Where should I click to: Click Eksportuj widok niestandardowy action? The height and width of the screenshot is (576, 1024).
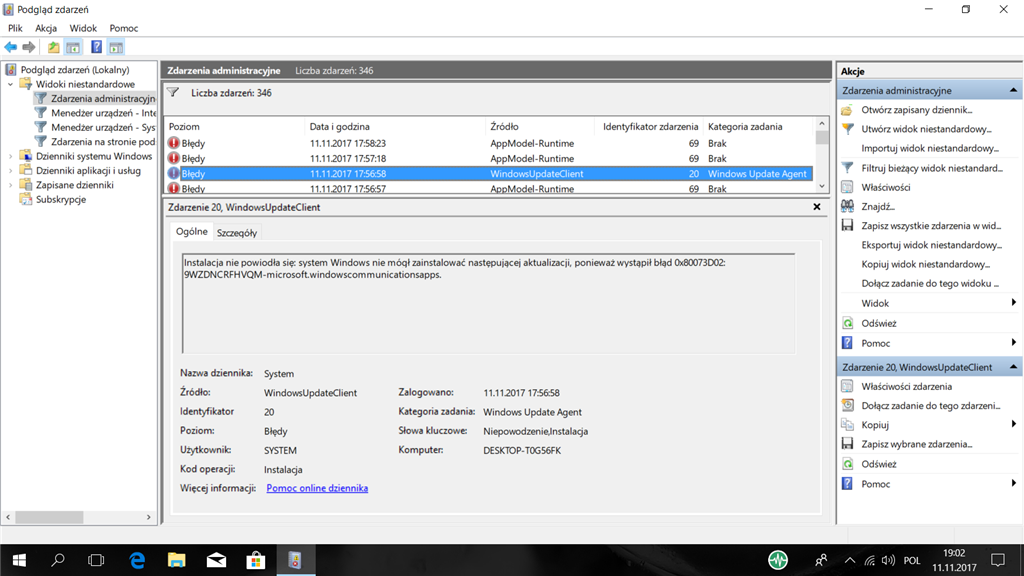click(931, 245)
